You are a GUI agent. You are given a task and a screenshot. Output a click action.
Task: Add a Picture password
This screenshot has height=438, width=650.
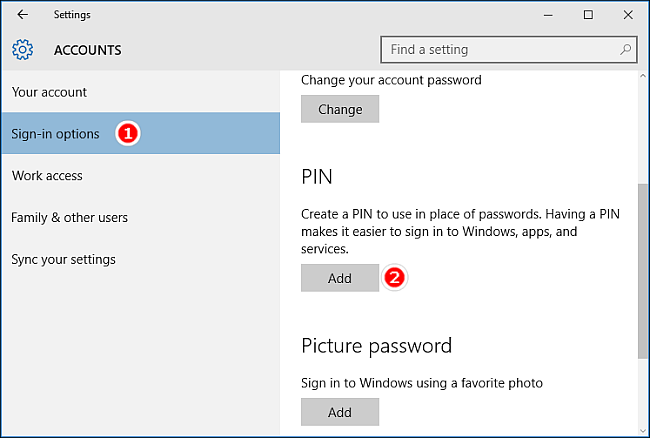[x=340, y=412]
